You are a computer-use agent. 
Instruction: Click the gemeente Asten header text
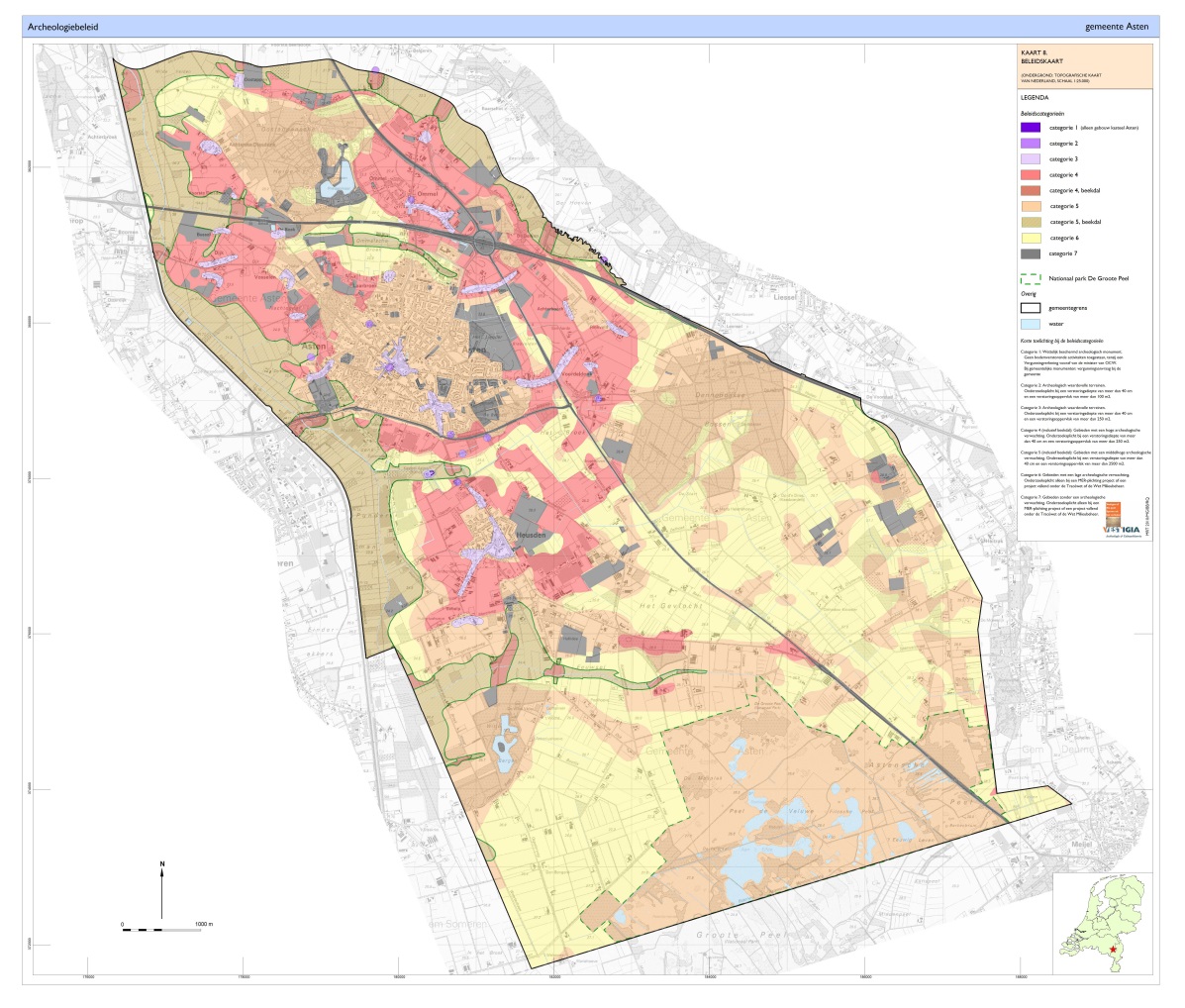pos(1115,27)
